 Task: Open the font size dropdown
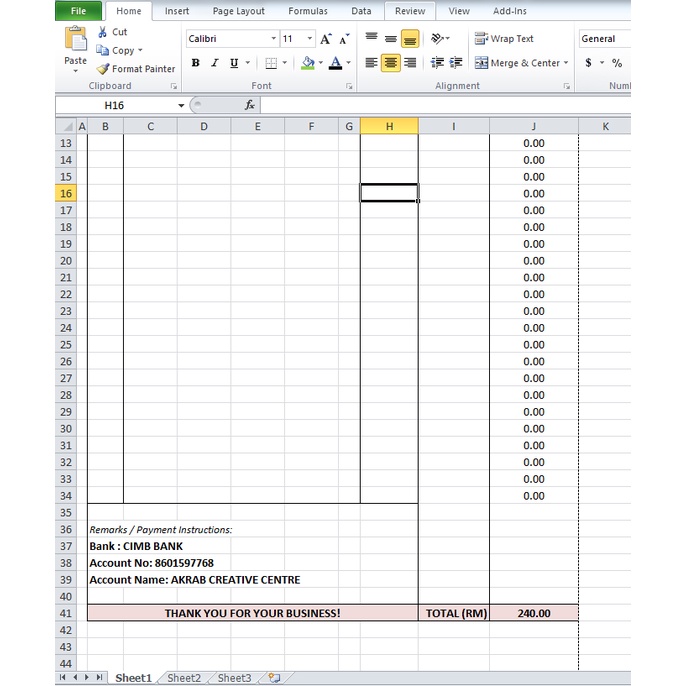pos(310,38)
